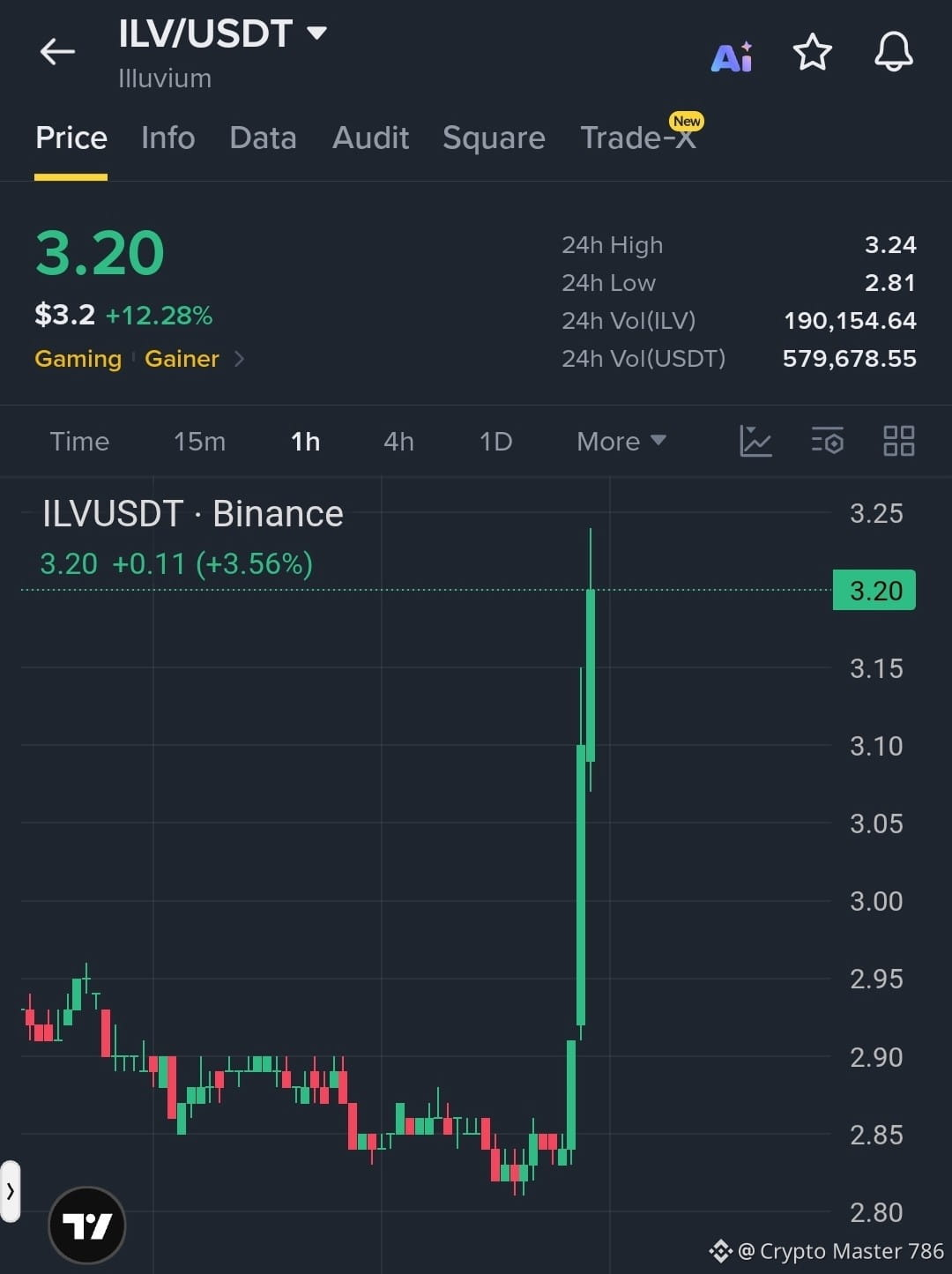952x1274 pixels.
Task: Click the large green 3.20 price
Action: click(x=100, y=253)
